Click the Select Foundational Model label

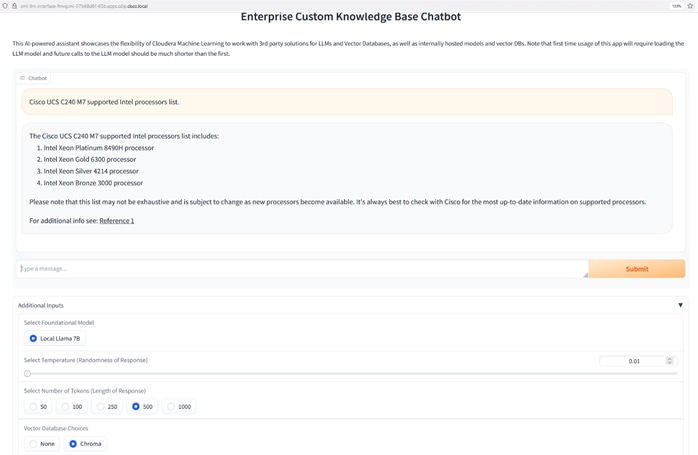point(59,322)
